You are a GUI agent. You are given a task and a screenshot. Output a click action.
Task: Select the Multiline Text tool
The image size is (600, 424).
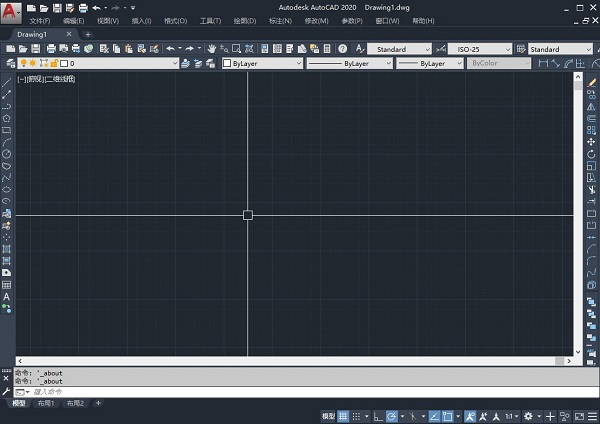pos(7,297)
